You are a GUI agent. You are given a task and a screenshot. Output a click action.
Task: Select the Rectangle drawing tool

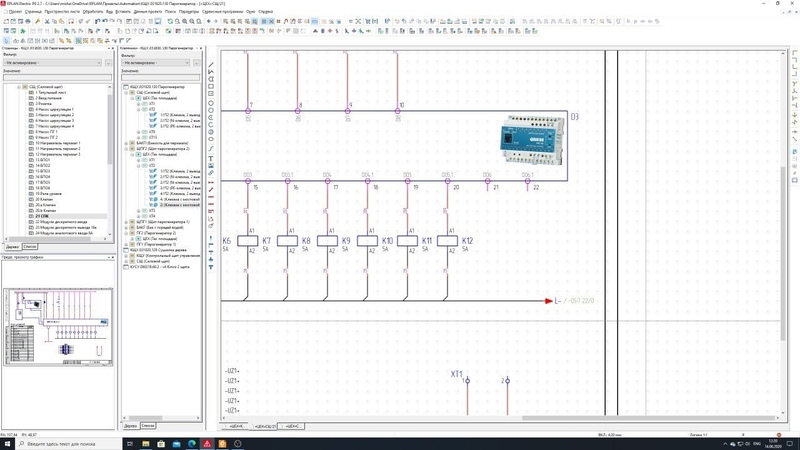211,87
